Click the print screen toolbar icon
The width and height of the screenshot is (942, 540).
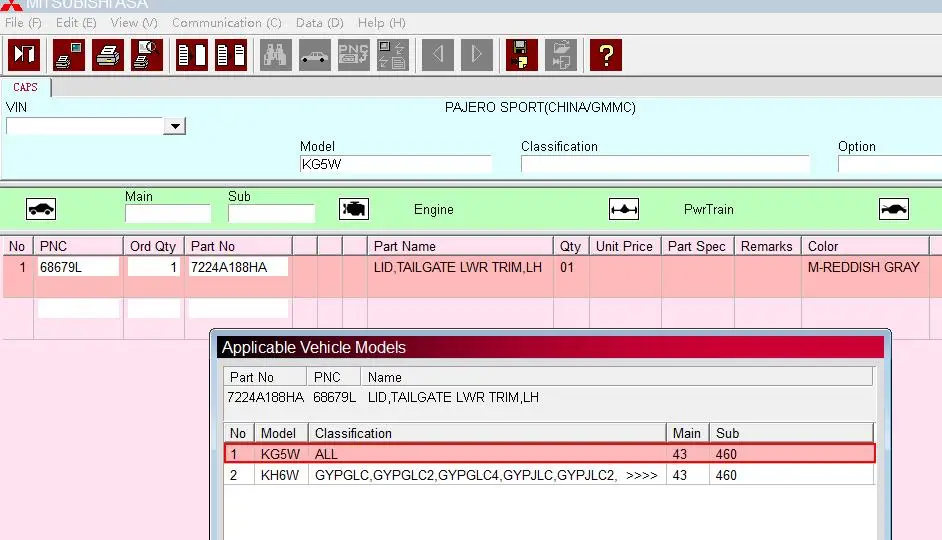(x=68, y=55)
